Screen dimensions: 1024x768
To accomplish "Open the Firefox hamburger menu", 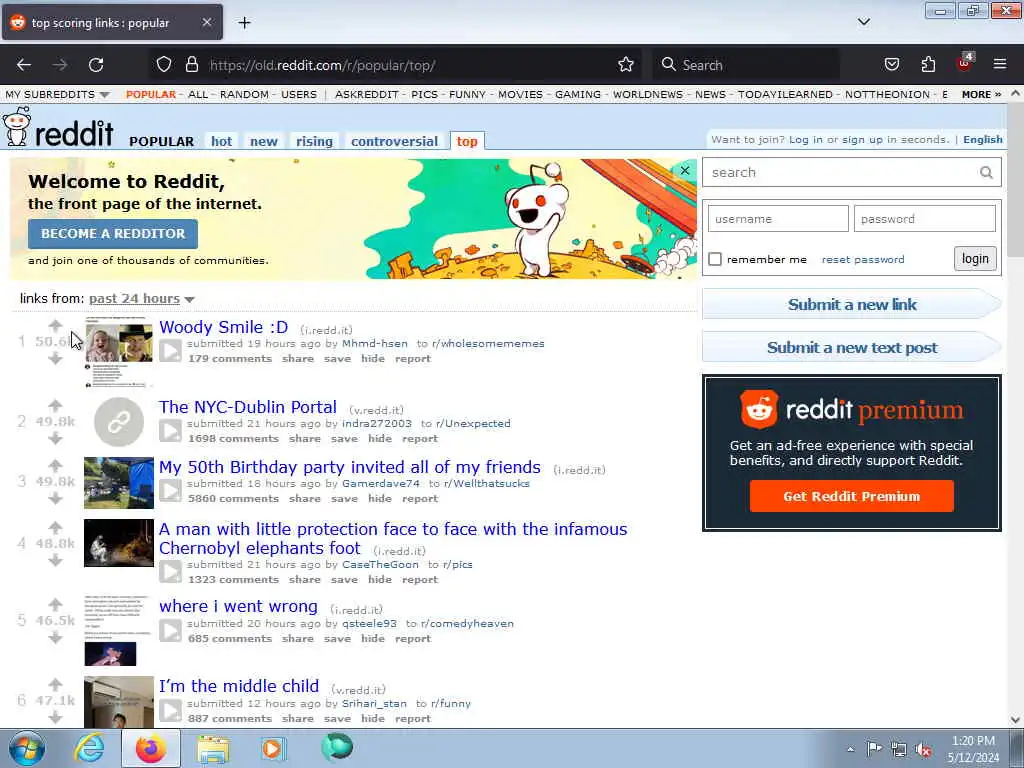I will coord(1000,65).
